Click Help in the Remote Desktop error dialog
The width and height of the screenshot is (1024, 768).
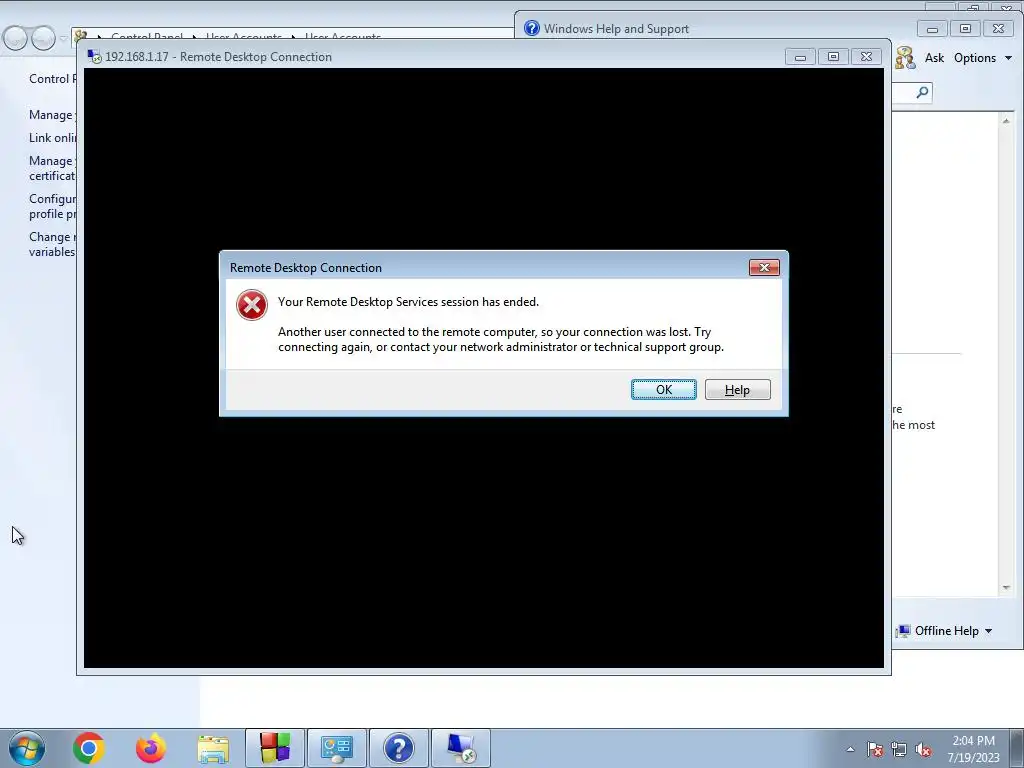point(737,390)
